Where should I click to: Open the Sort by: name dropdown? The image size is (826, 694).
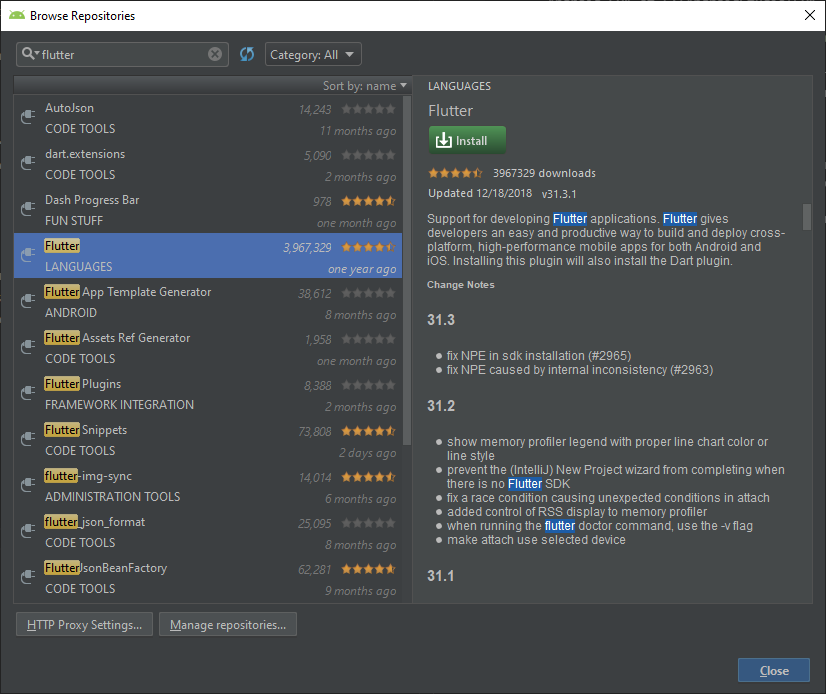click(365, 86)
